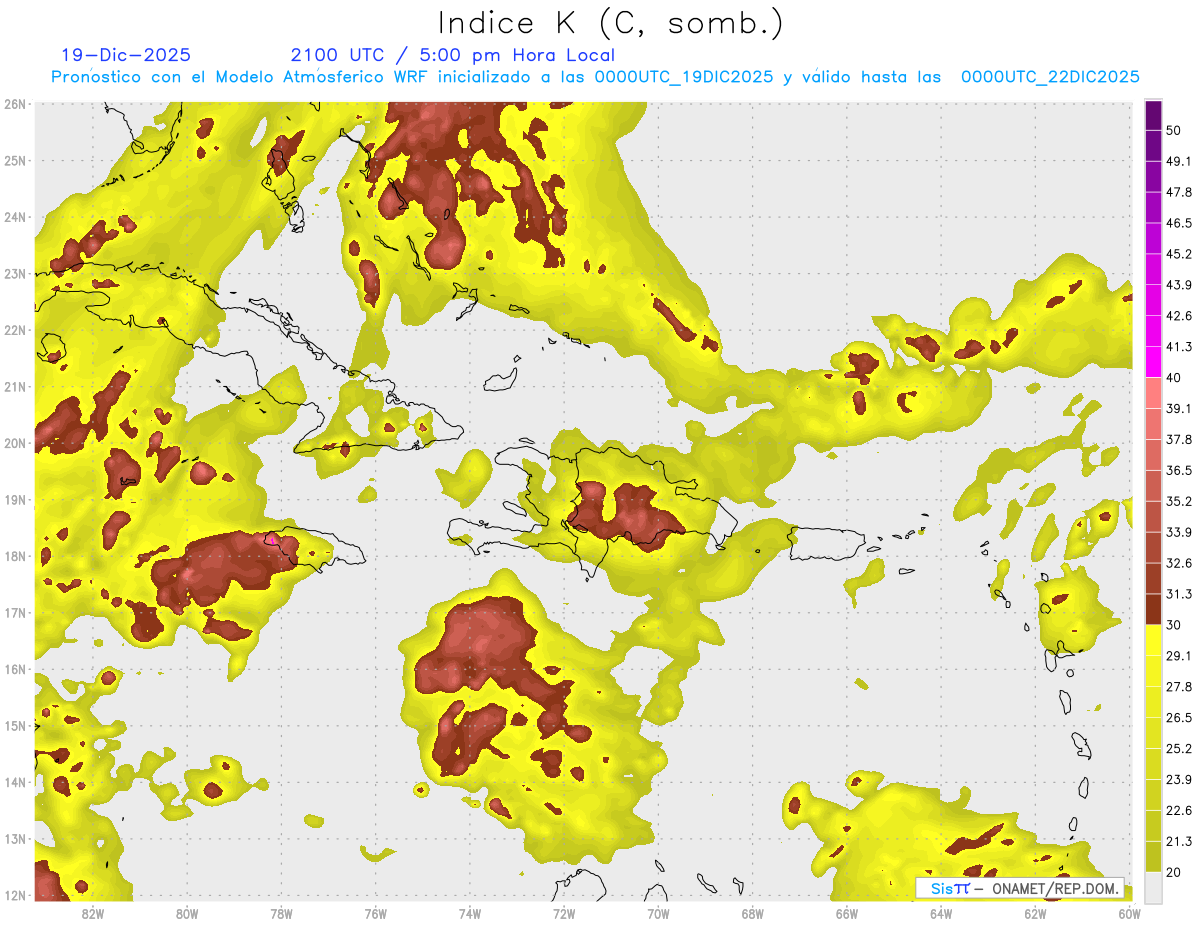Screen dimensions: 1200x927
Task: Click the '82W' longitude label
Action: 93,913
